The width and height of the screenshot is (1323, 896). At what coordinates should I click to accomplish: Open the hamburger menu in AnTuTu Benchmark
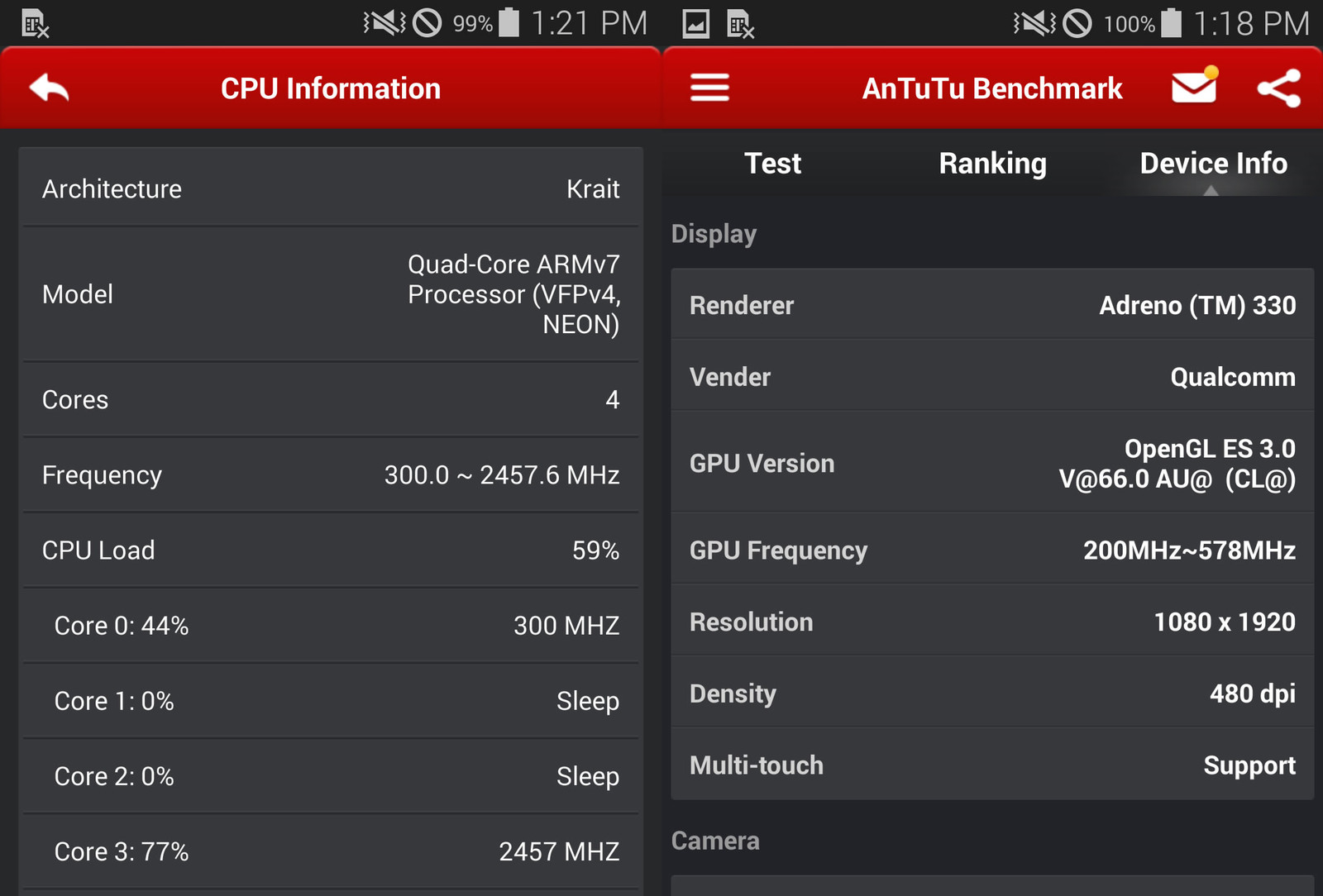pos(709,88)
